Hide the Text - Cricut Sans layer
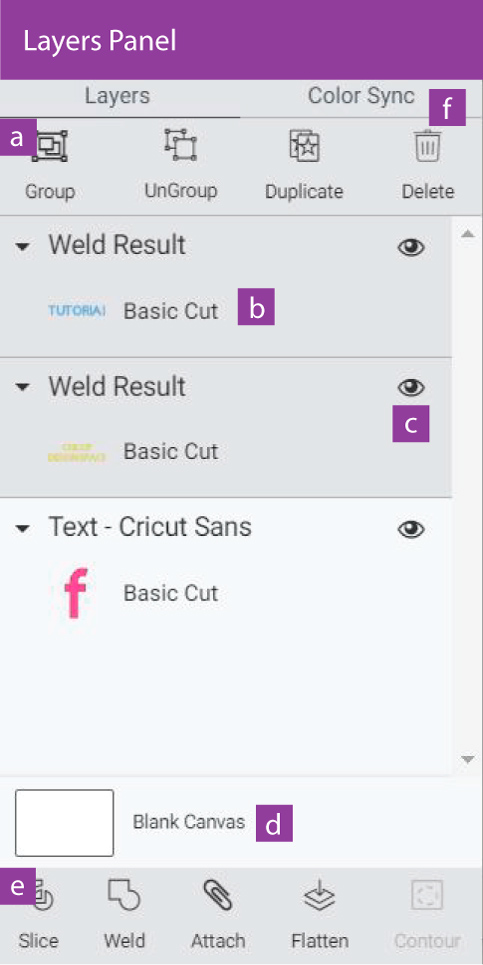 tap(412, 529)
